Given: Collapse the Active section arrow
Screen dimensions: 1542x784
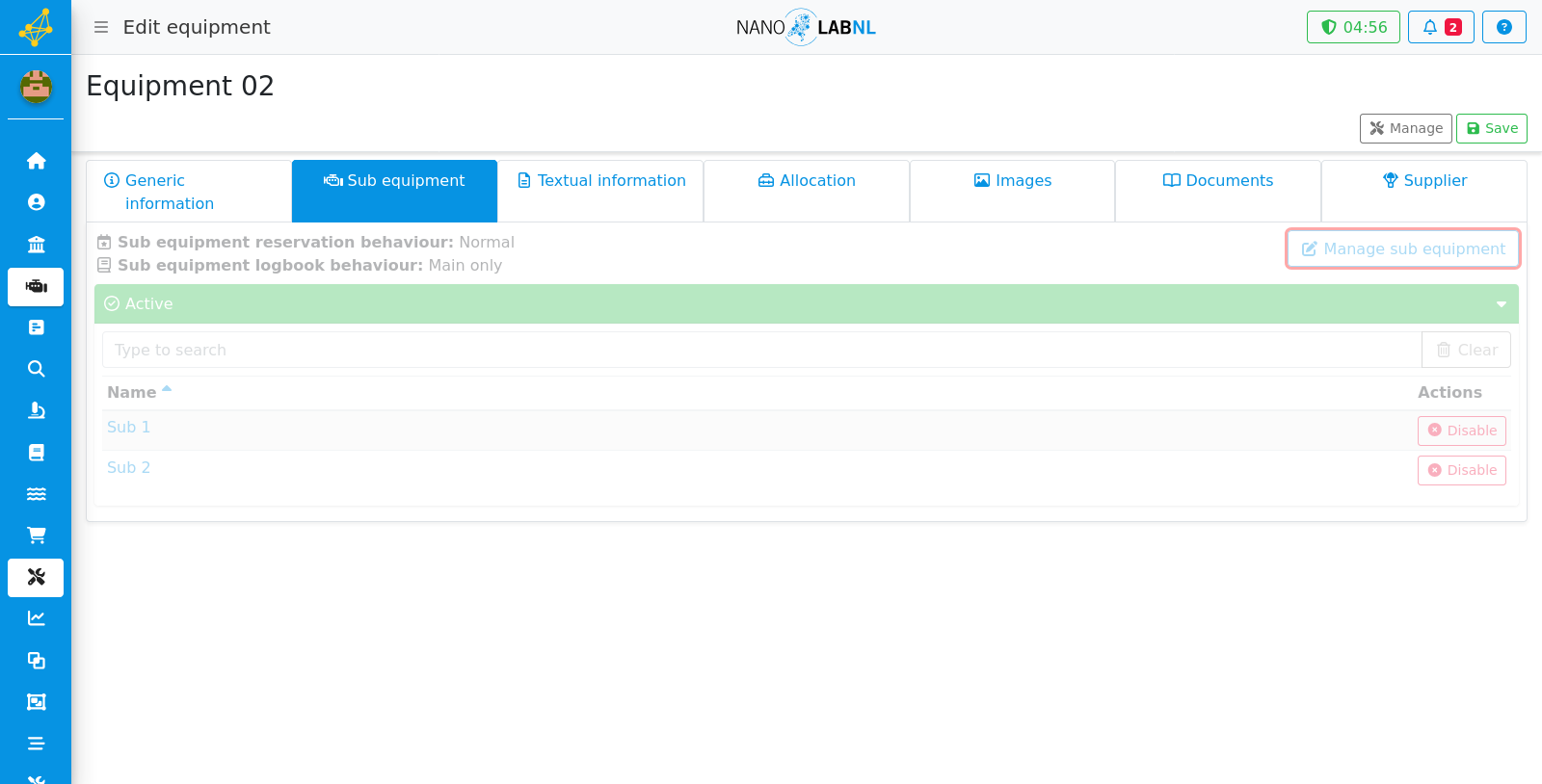Looking at the screenshot, I should pos(1502,304).
